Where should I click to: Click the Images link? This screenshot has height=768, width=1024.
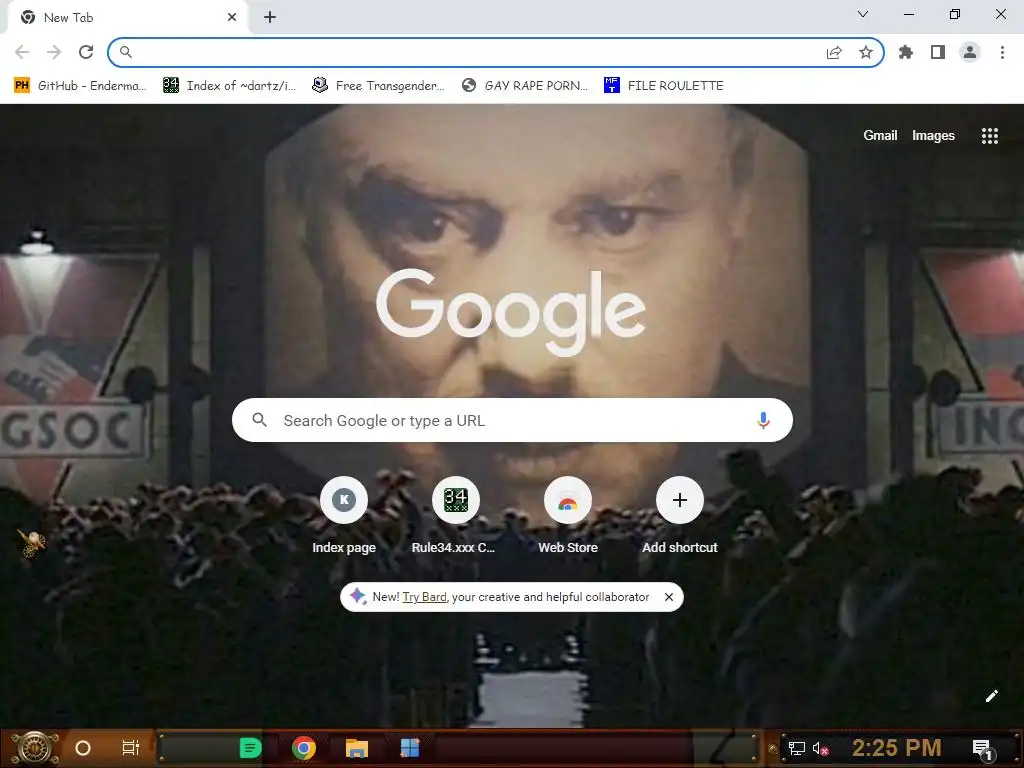click(x=933, y=135)
